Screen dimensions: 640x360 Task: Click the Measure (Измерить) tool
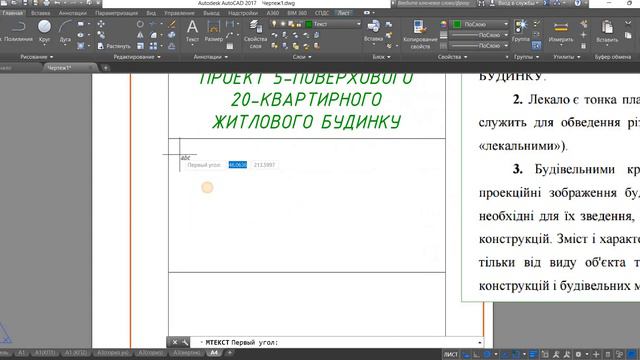tap(561, 32)
